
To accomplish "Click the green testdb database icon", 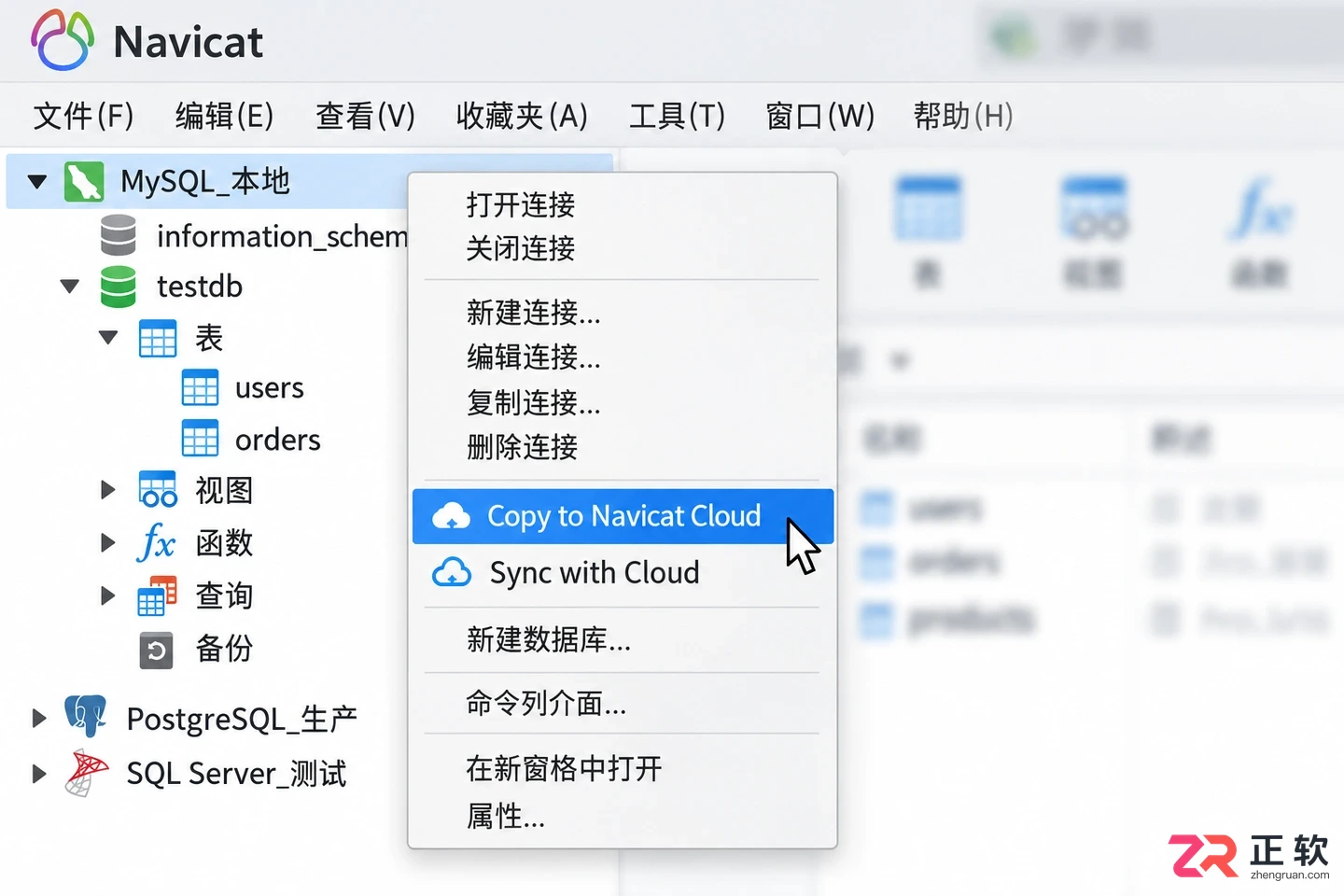I will [119, 287].
